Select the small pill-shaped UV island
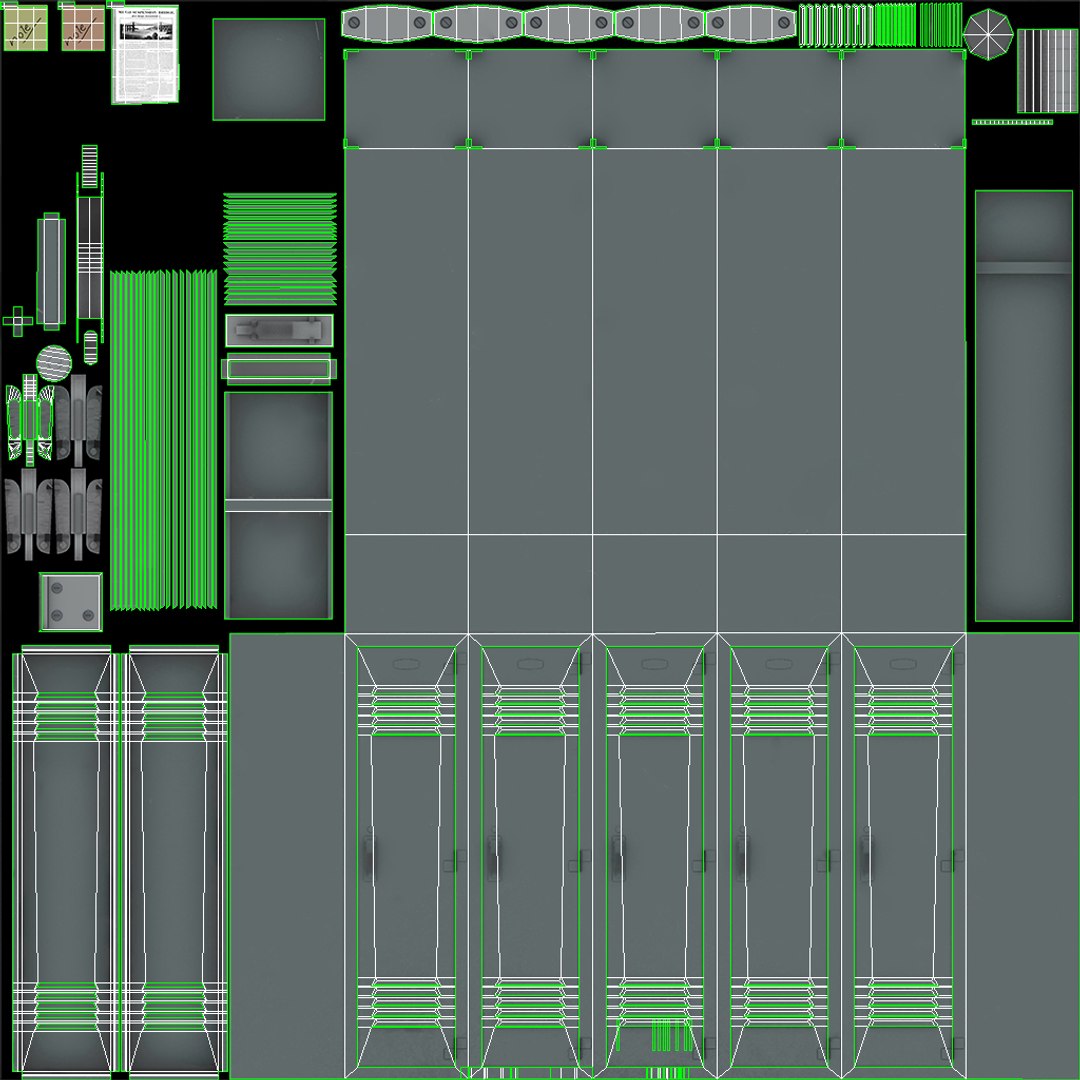The image size is (1080, 1080). 90,347
